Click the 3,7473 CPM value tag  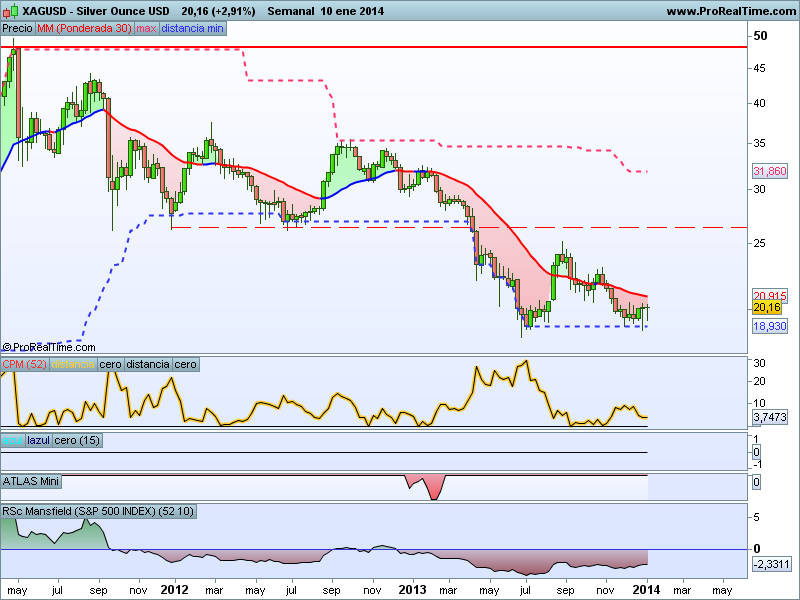point(769,417)
